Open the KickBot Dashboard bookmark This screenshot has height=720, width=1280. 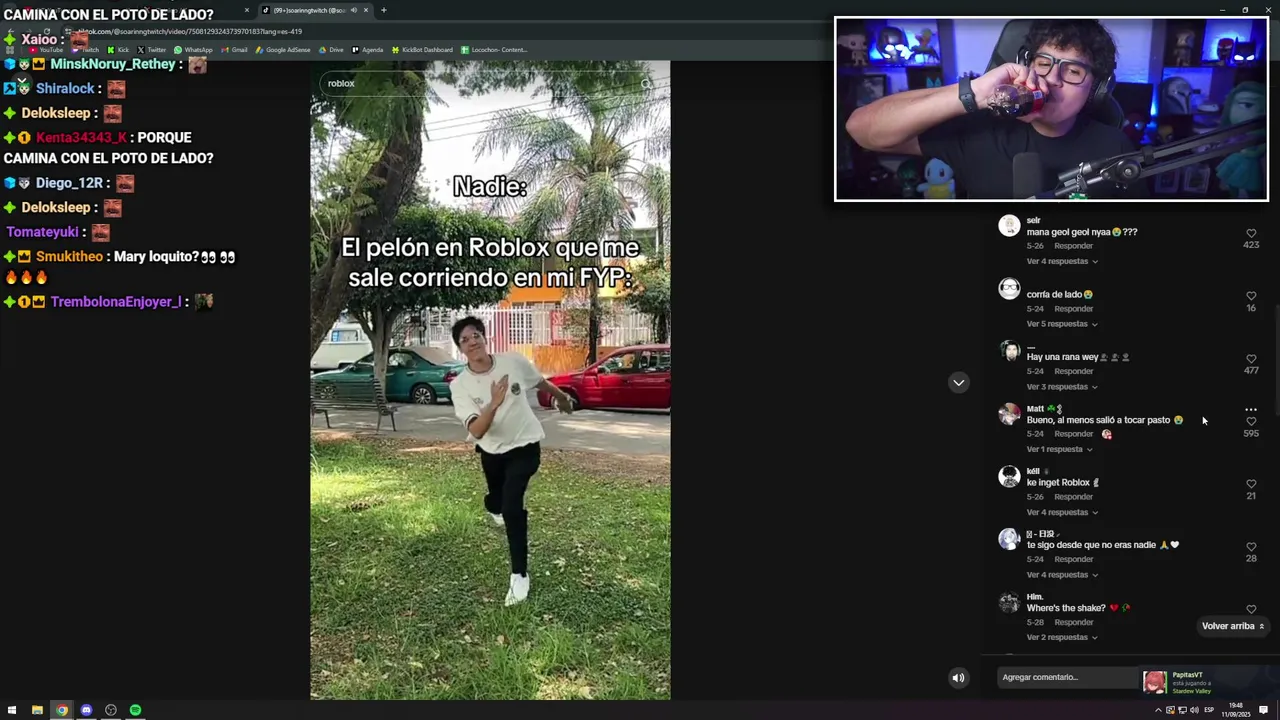423,50
